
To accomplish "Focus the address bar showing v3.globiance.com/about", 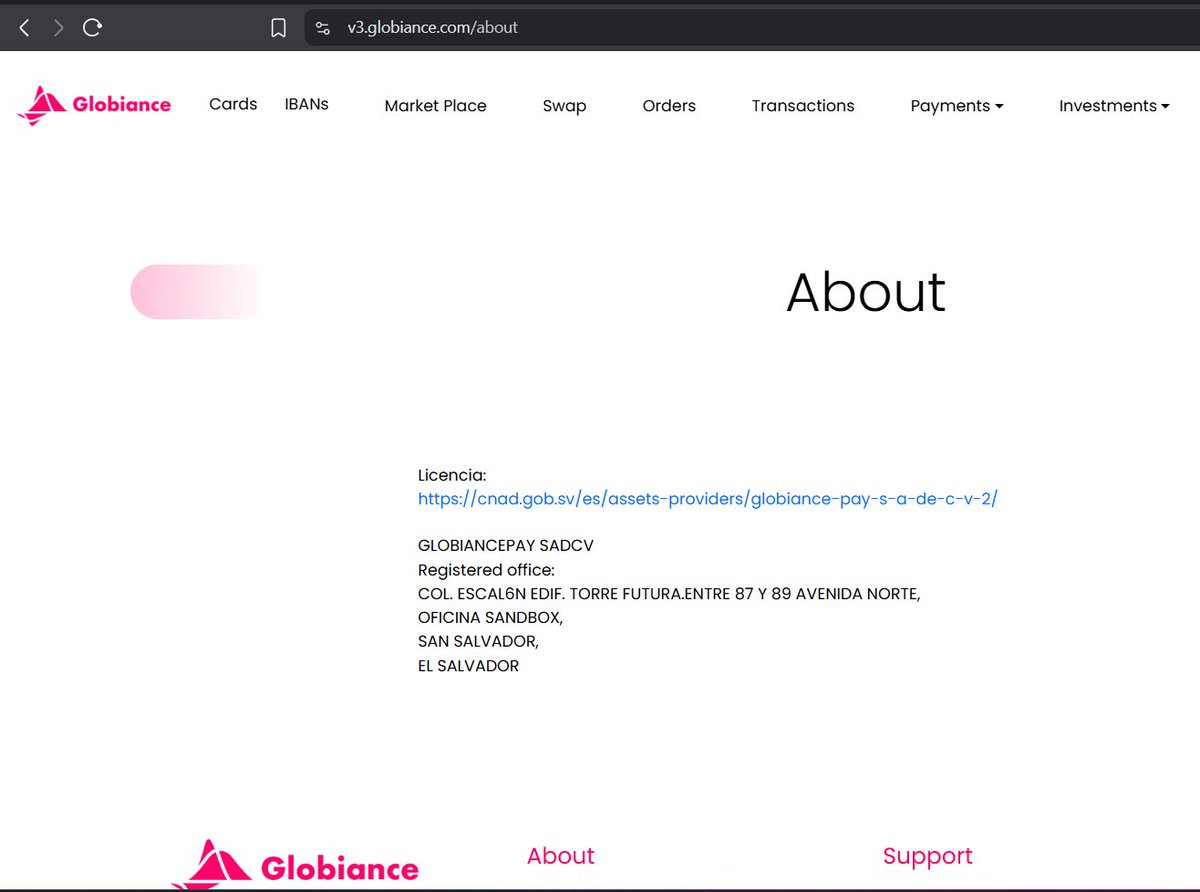I will pos(752,28).
